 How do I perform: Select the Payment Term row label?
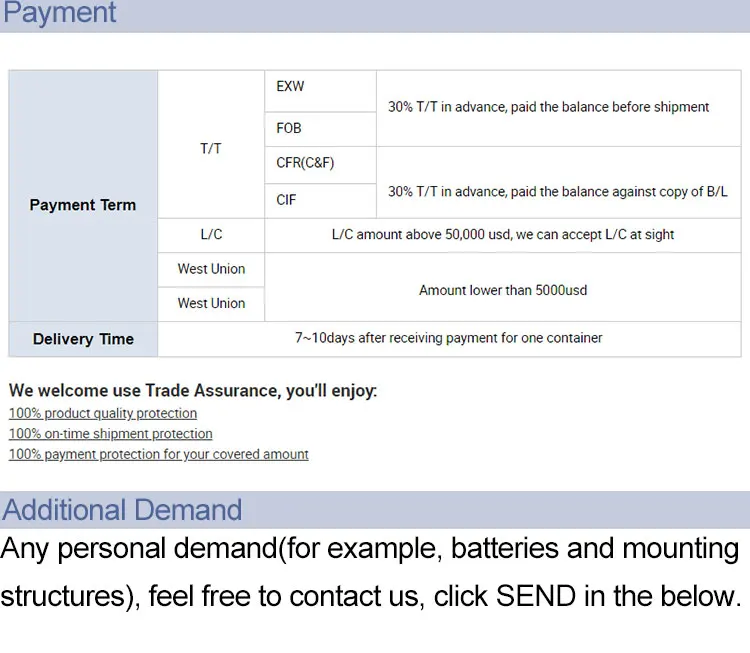pyautogui.click(x=83, y=205)
